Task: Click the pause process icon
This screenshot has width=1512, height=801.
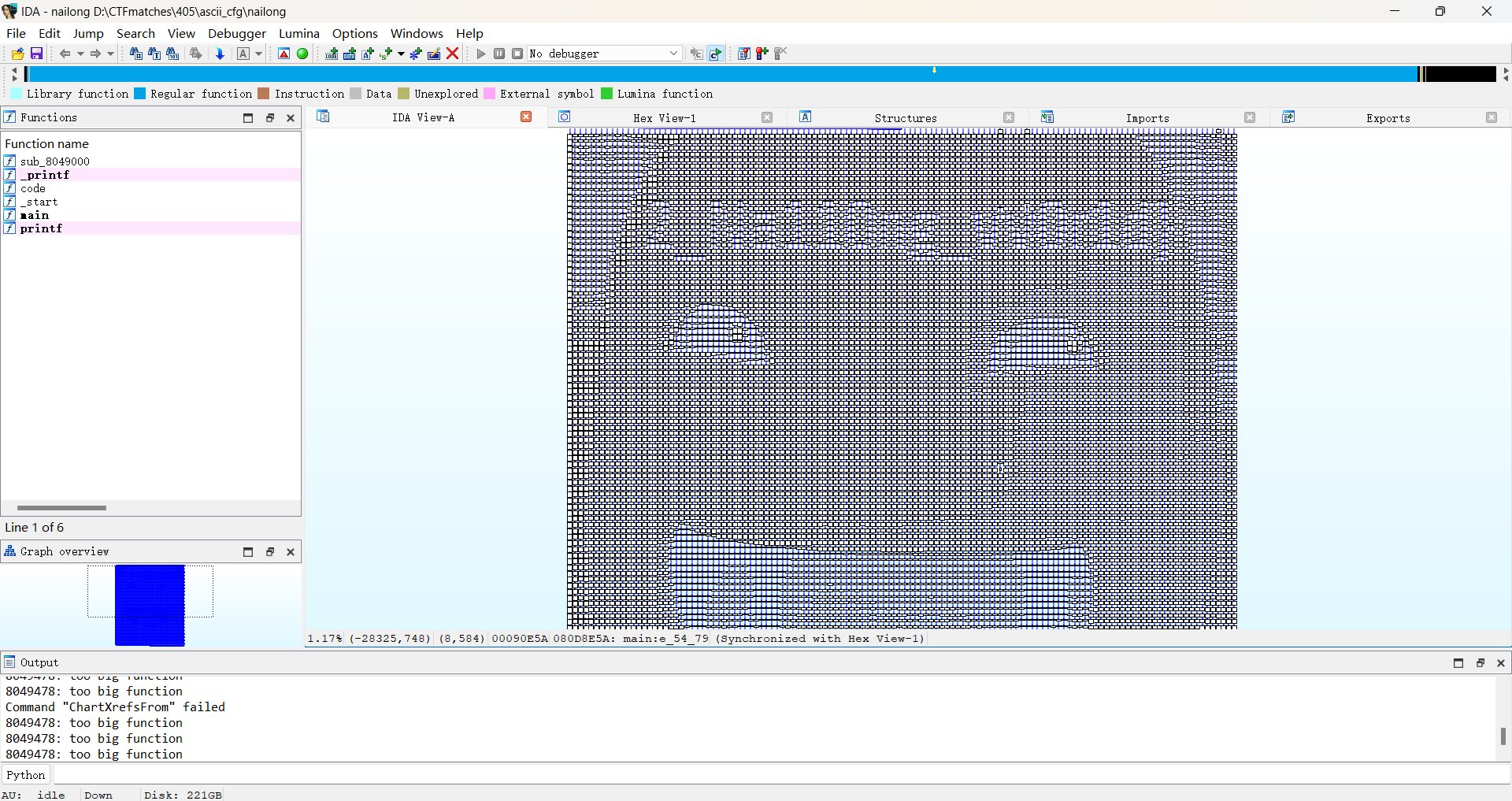Action: tap(499, 54)
